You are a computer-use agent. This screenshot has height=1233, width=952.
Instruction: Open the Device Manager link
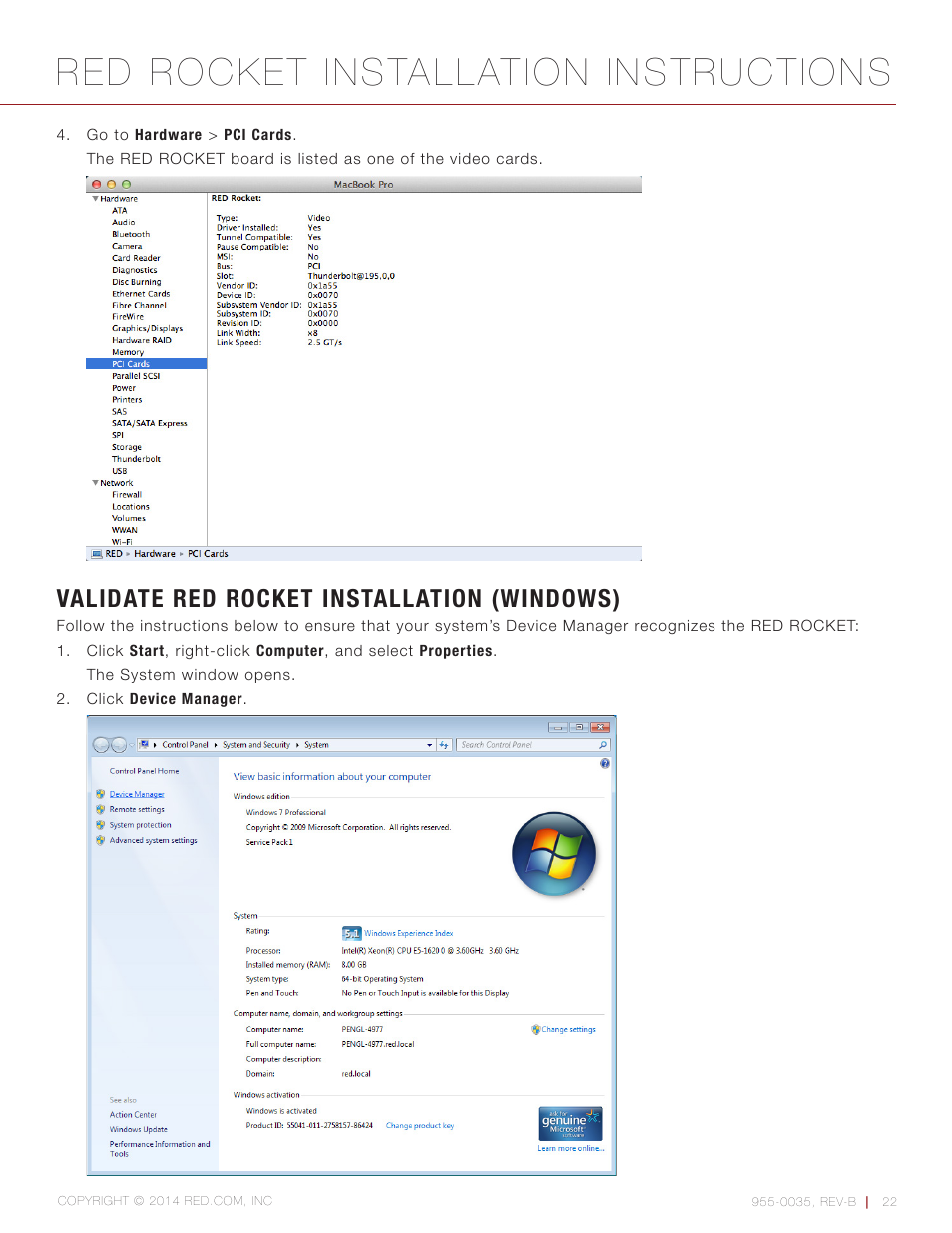pos(137,794)
